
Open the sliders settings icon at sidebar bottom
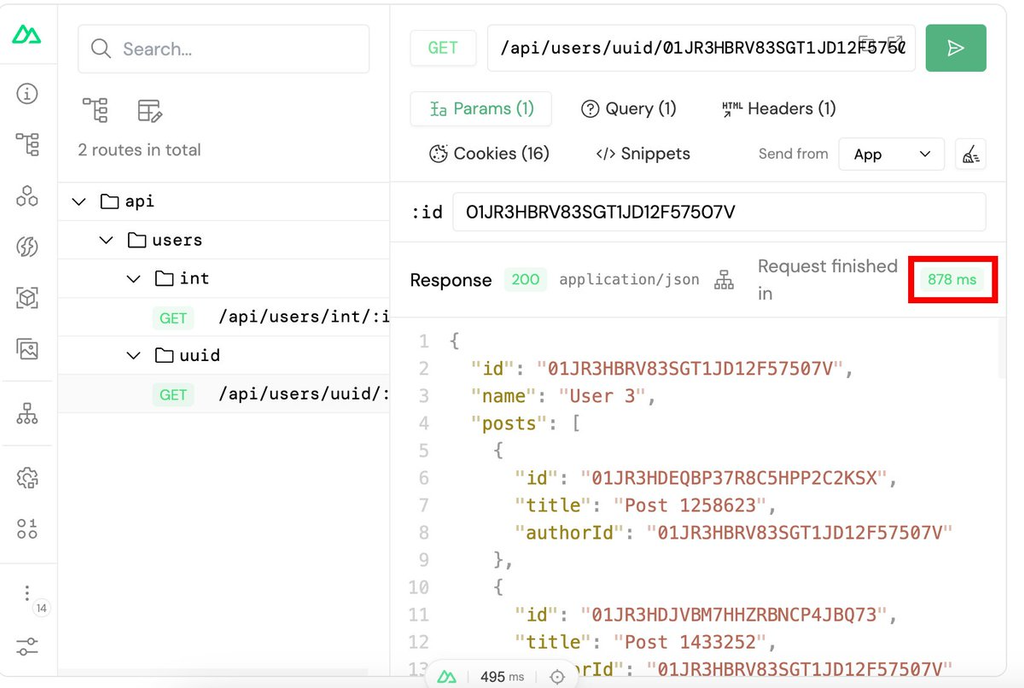pos(27,646)
